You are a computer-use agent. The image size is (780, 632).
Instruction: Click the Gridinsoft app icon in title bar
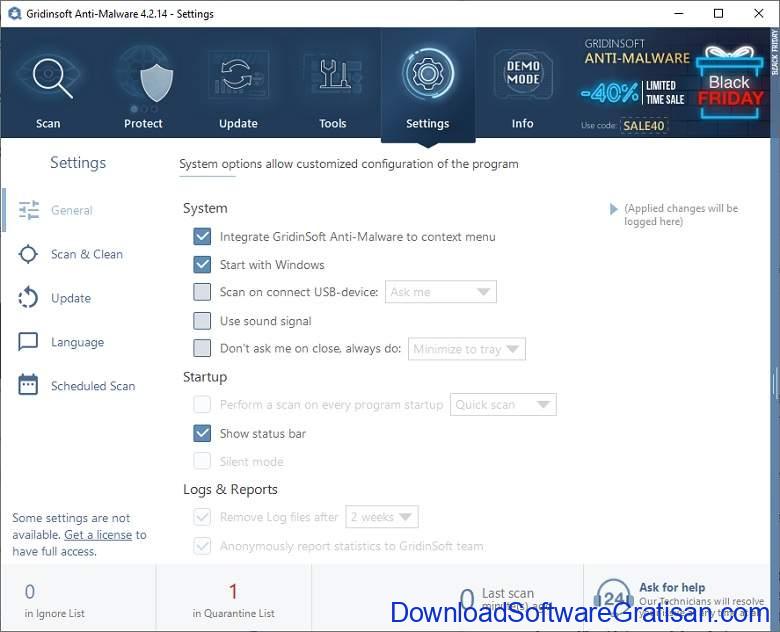tap(14, 13)
